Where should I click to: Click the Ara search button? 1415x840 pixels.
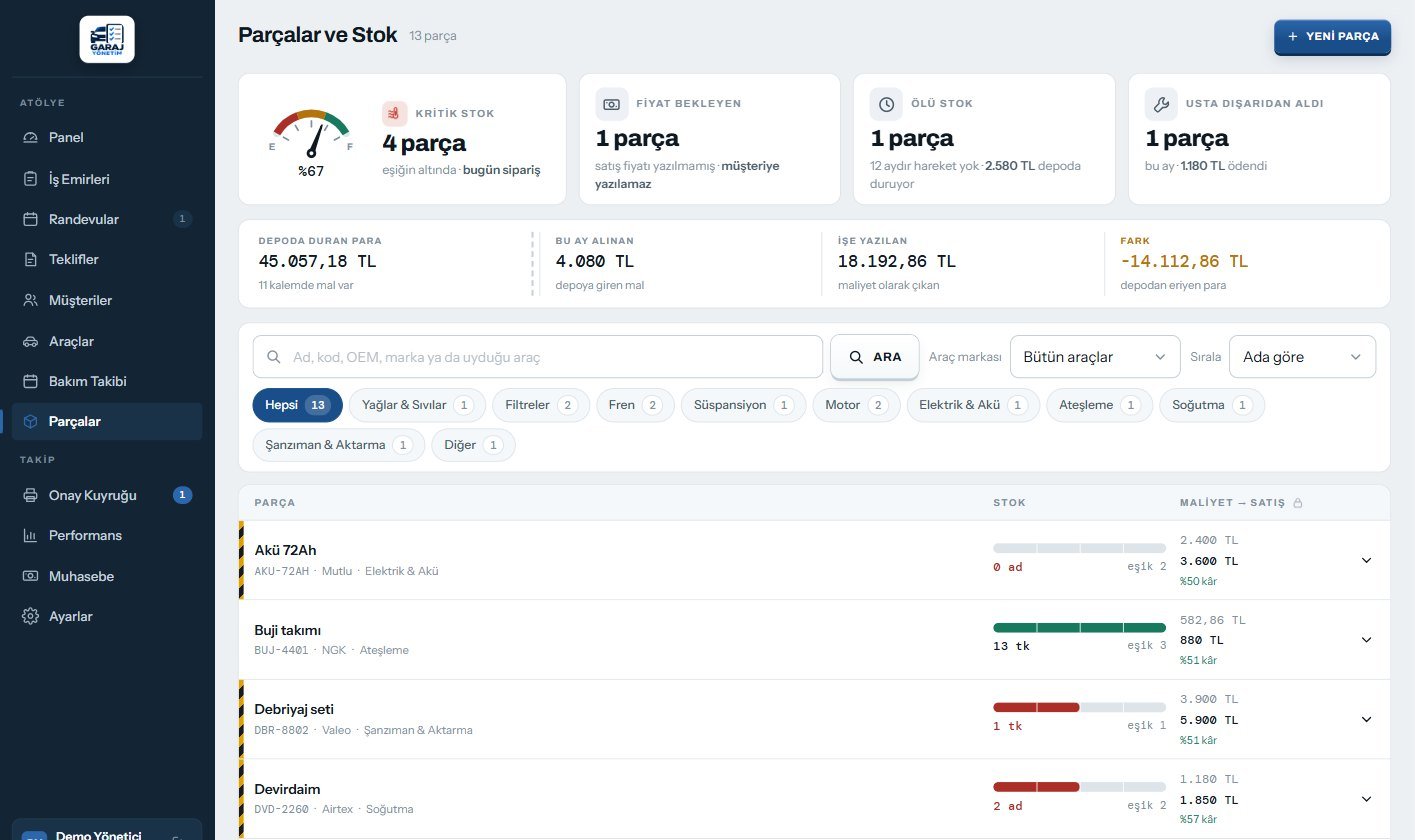pyautogui.click(x=875, y=357)
